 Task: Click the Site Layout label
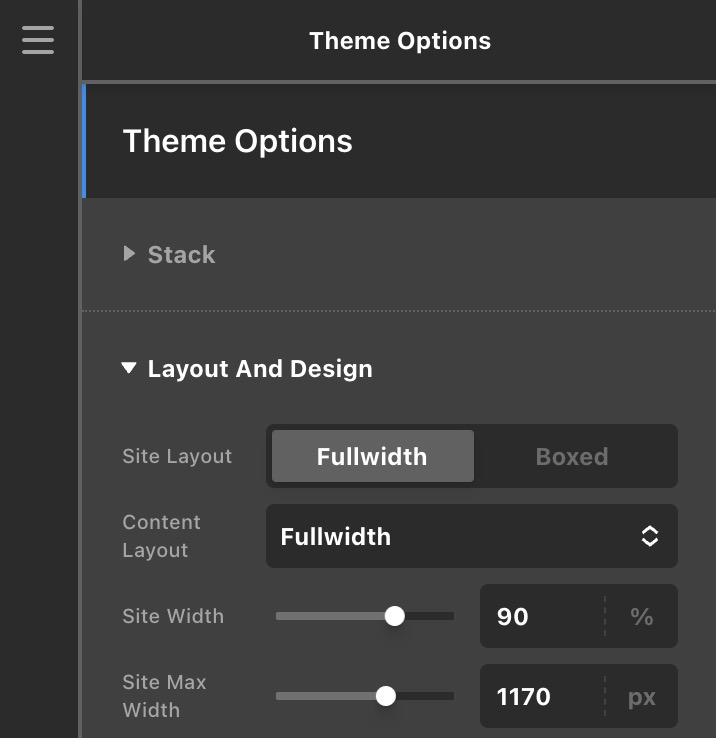177,456
